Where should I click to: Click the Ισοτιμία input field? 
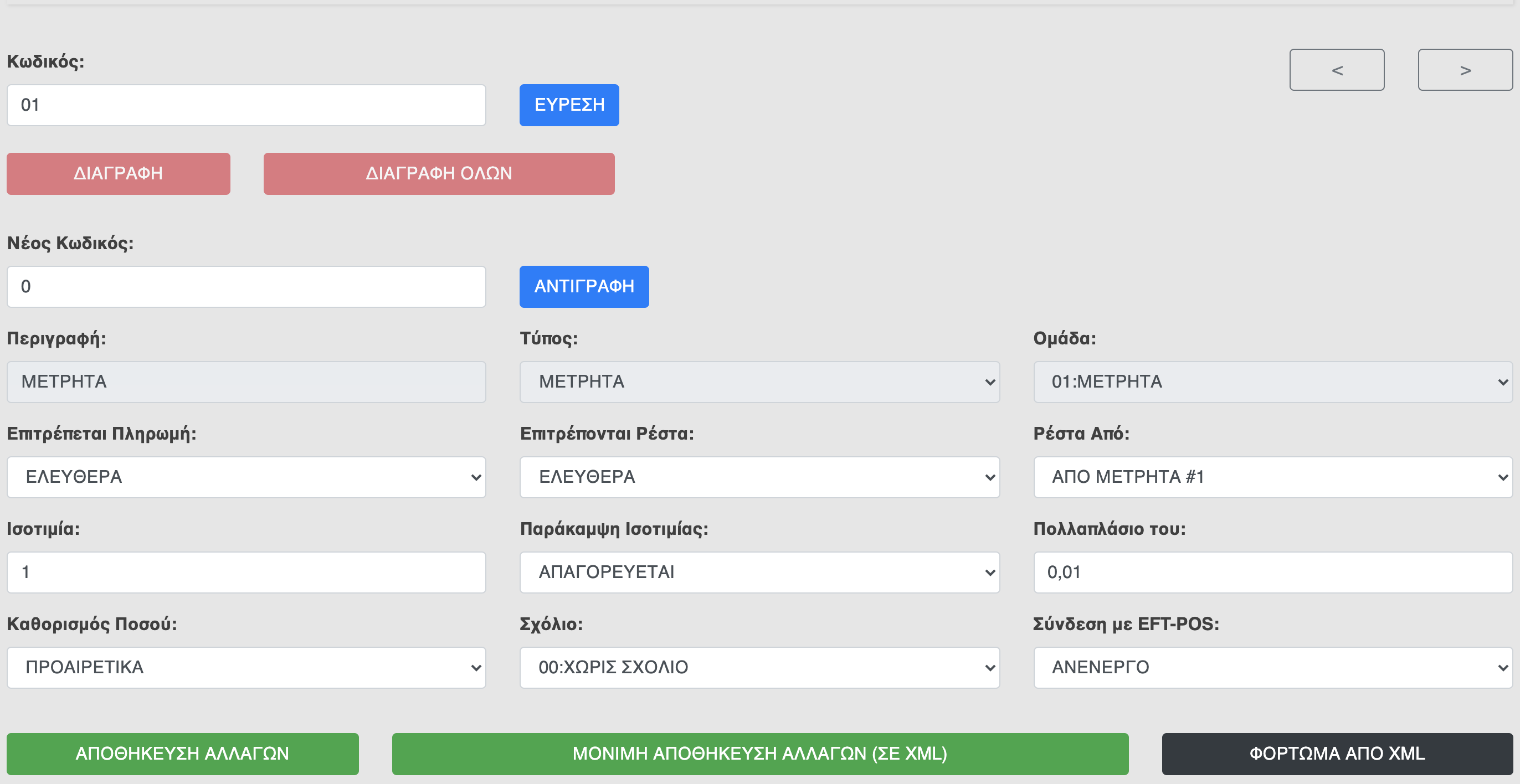point(246,572)
